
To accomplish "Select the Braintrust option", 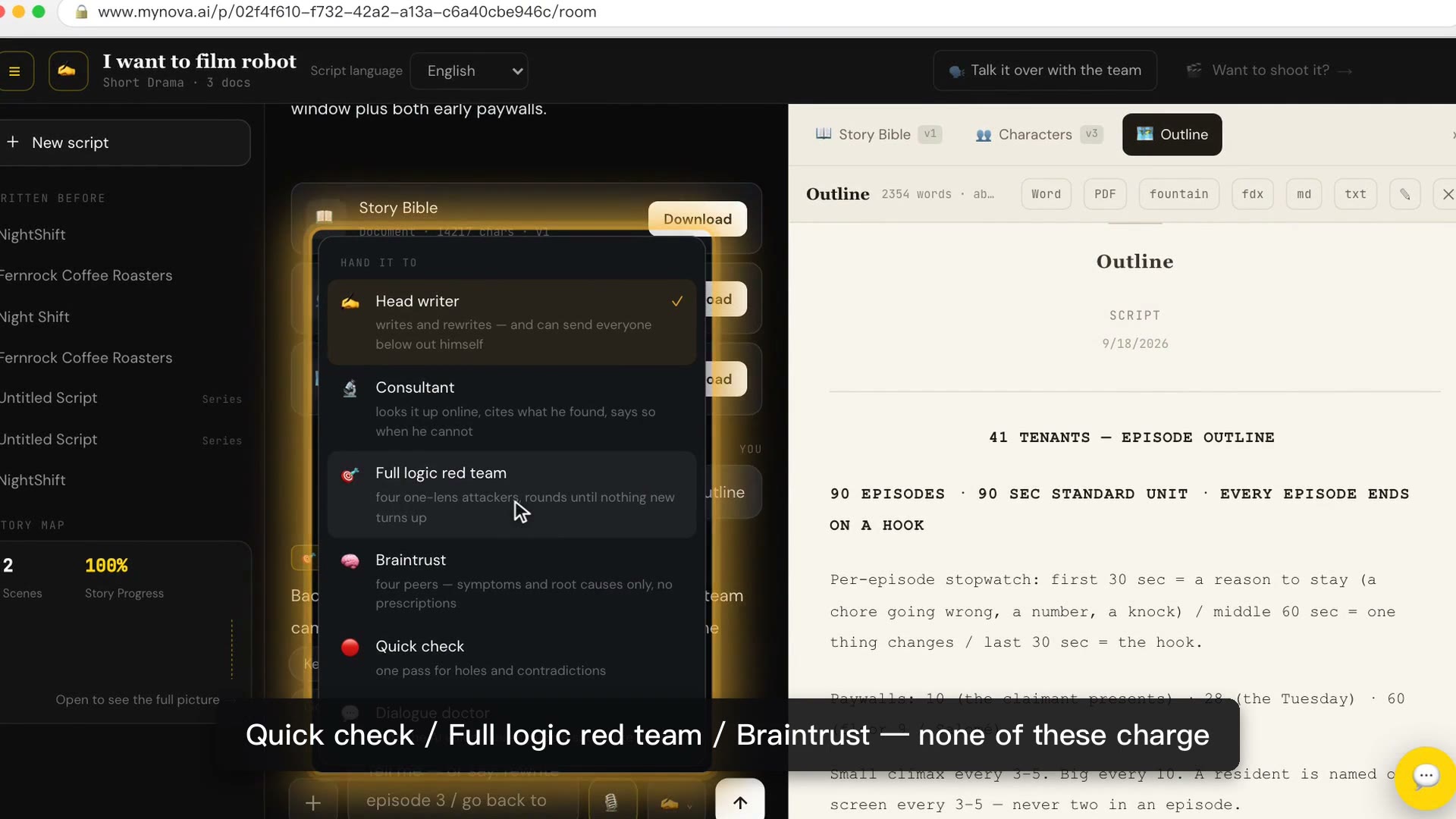I will 511,581.
